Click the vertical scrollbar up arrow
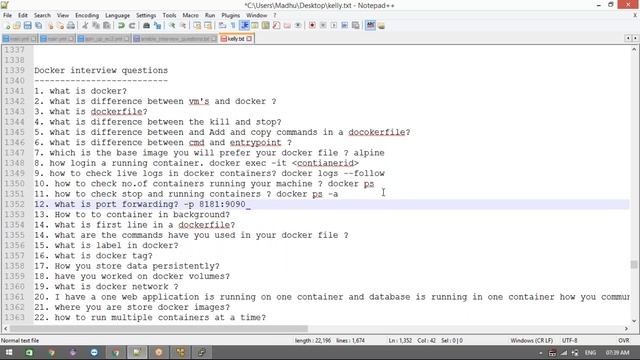Viewport: 640px width, 360px height. (634, 50)
